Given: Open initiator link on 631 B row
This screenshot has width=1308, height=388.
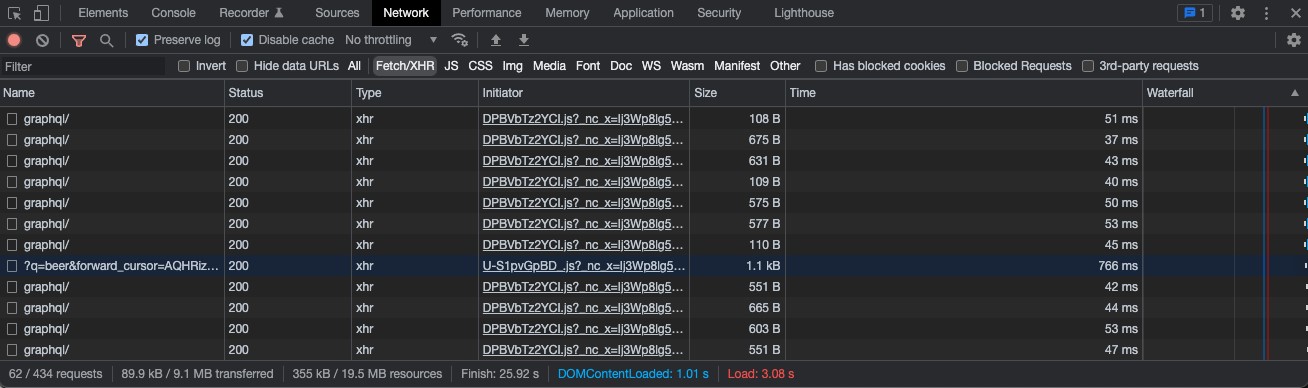Looking at the screenshot, I should 584,161.
